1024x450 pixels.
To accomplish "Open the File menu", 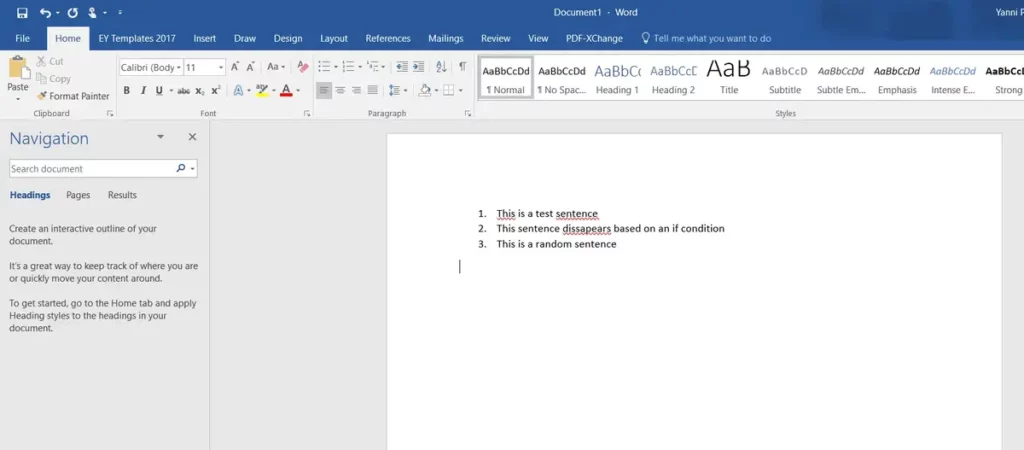I will (22, 39).
